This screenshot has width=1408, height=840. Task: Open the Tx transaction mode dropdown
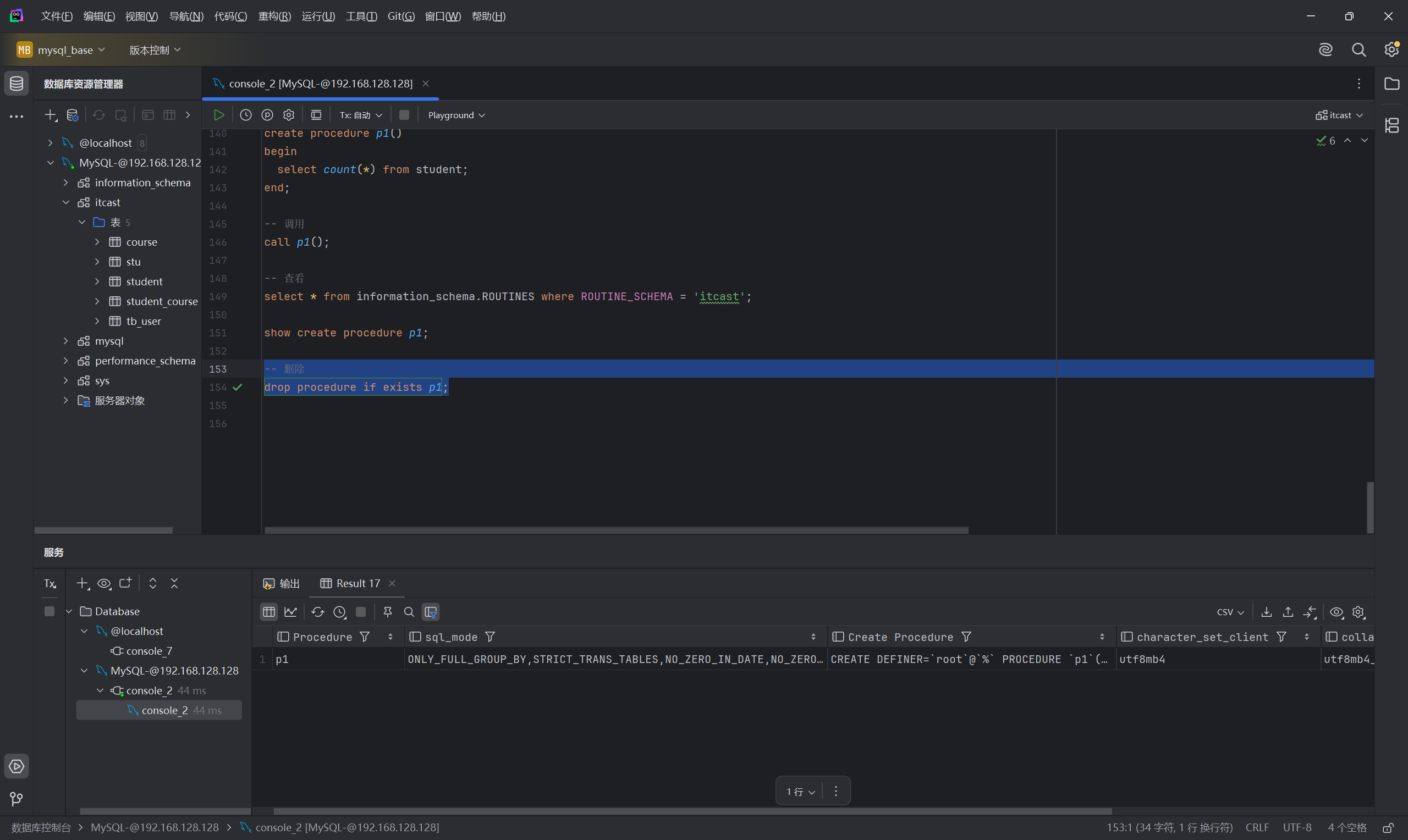click(361, 115)
